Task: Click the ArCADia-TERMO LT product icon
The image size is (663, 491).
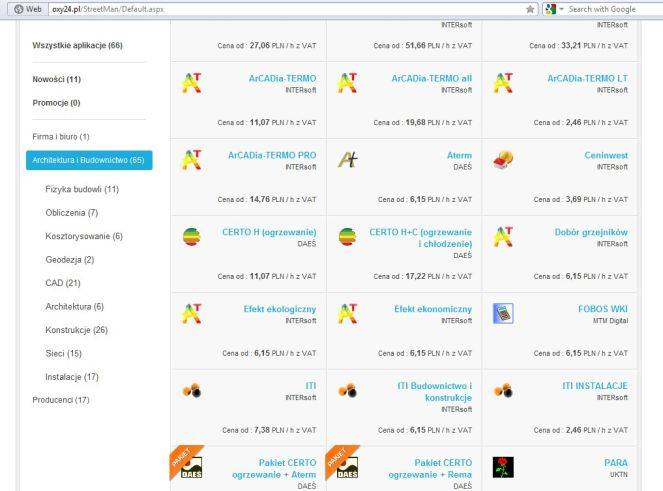Action: (503, 83)
